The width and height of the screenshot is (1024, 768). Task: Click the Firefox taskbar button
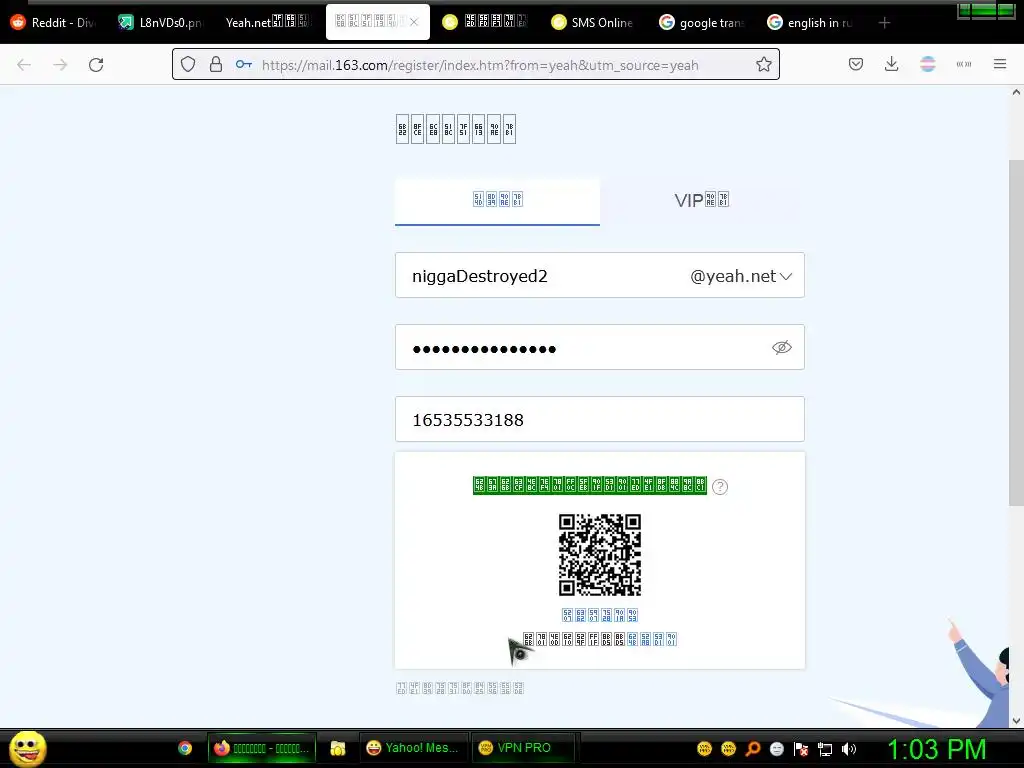tap(262, 748)
